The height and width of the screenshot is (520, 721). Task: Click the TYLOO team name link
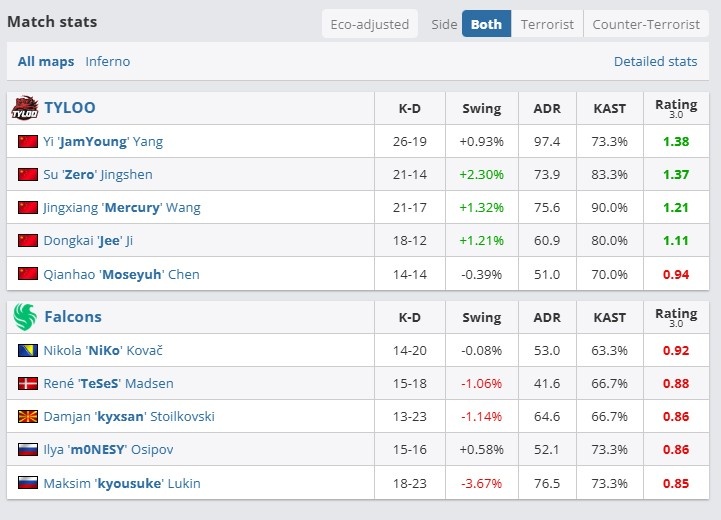coord(70,108)
